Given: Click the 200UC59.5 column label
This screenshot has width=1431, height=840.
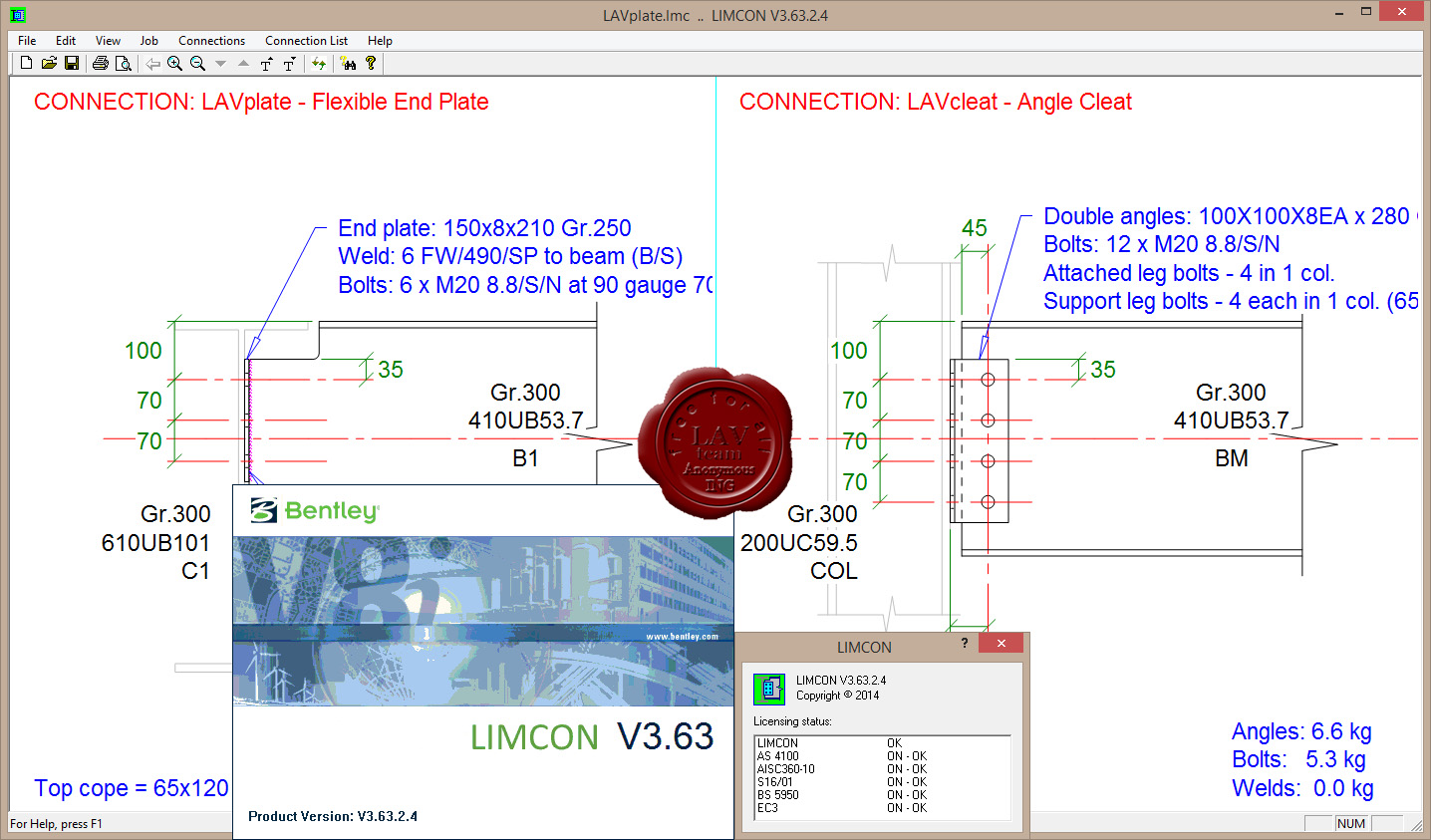Looking at the screenshot, I should (x=799, y=543).
